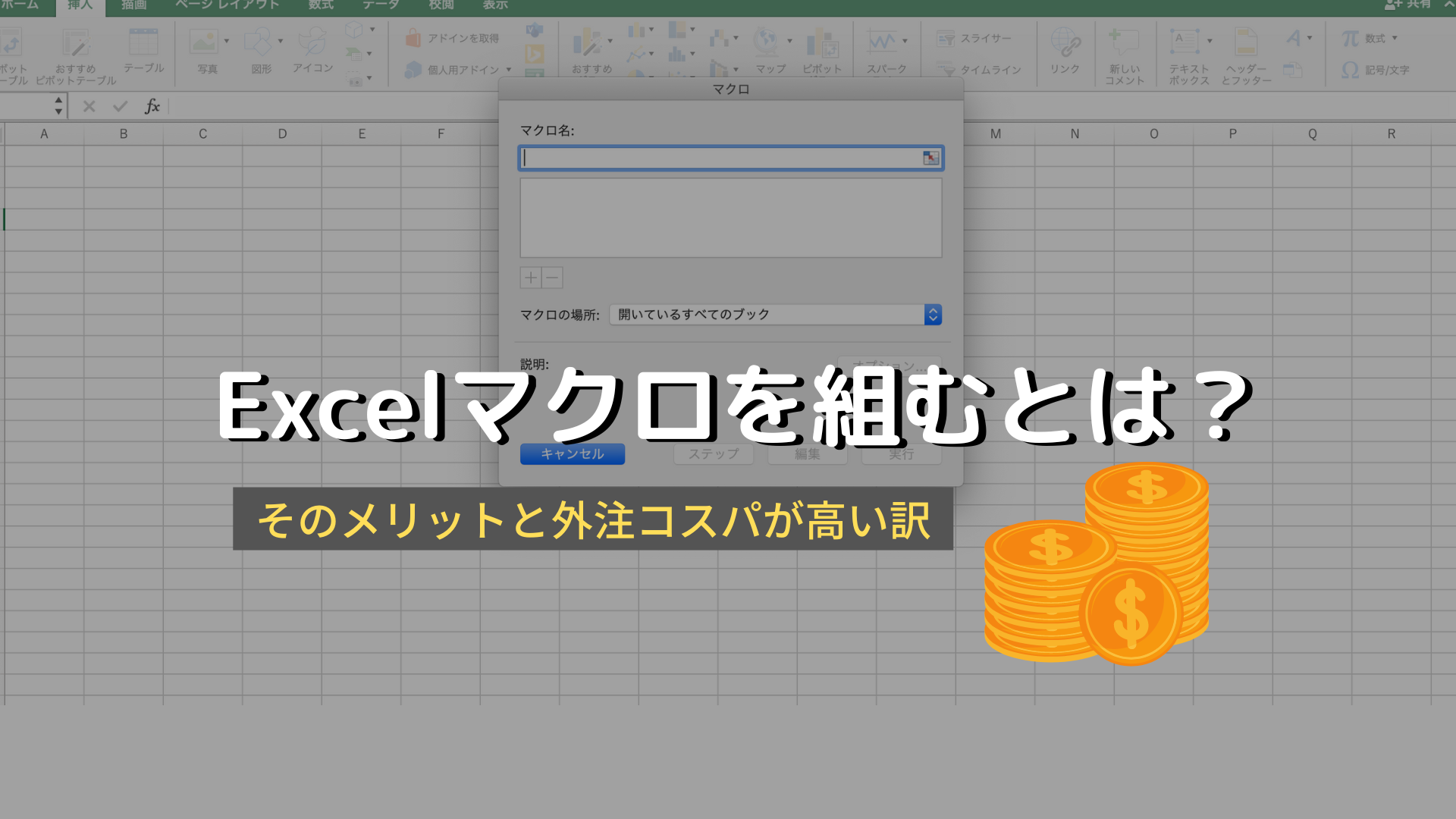Select column P header

tap(1233, 134)
